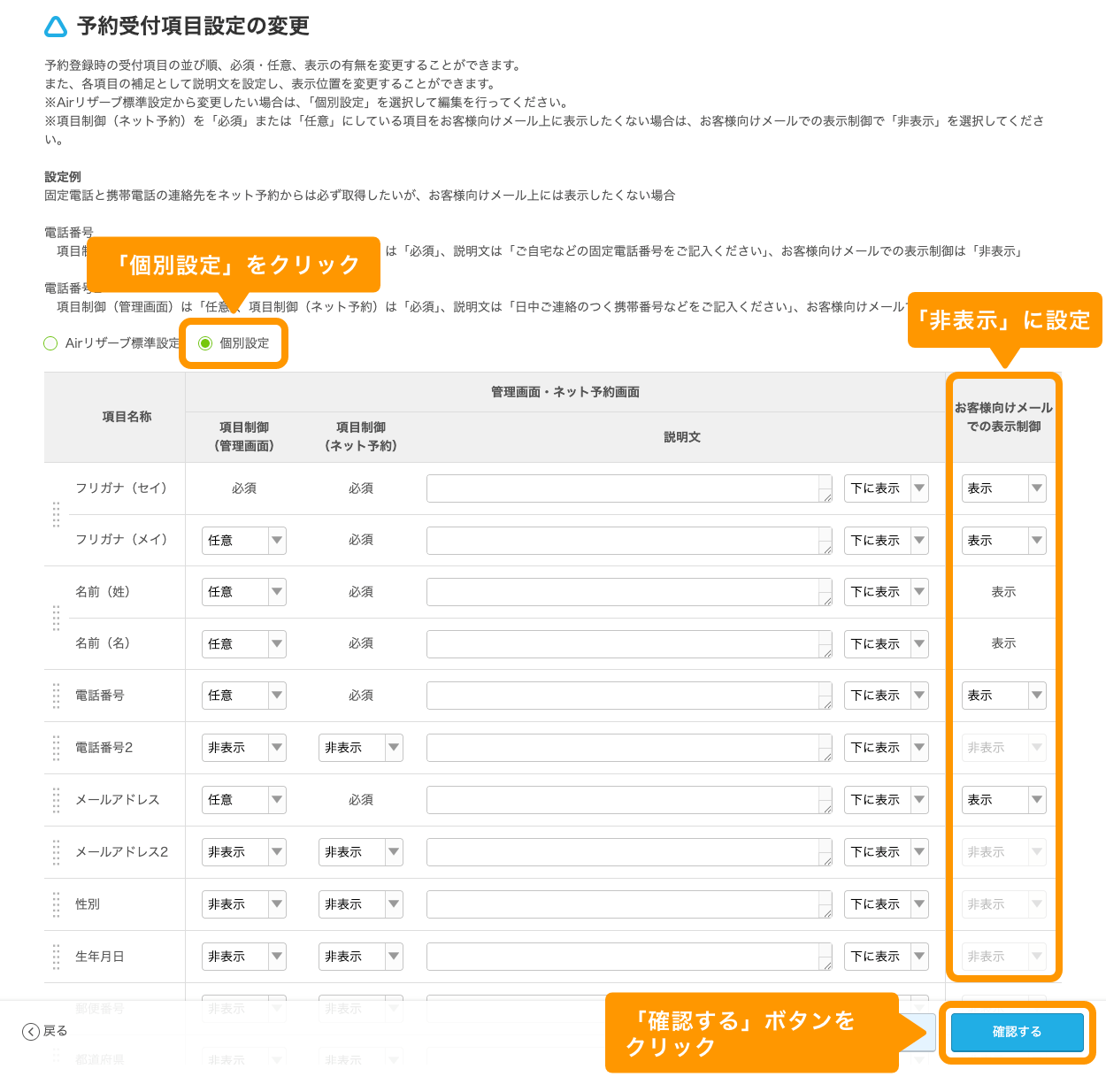Screen dimensions: 1106x1092
Task: Open the 下に表示 dropdown for 生年月日 row
Action: point(886,957)
